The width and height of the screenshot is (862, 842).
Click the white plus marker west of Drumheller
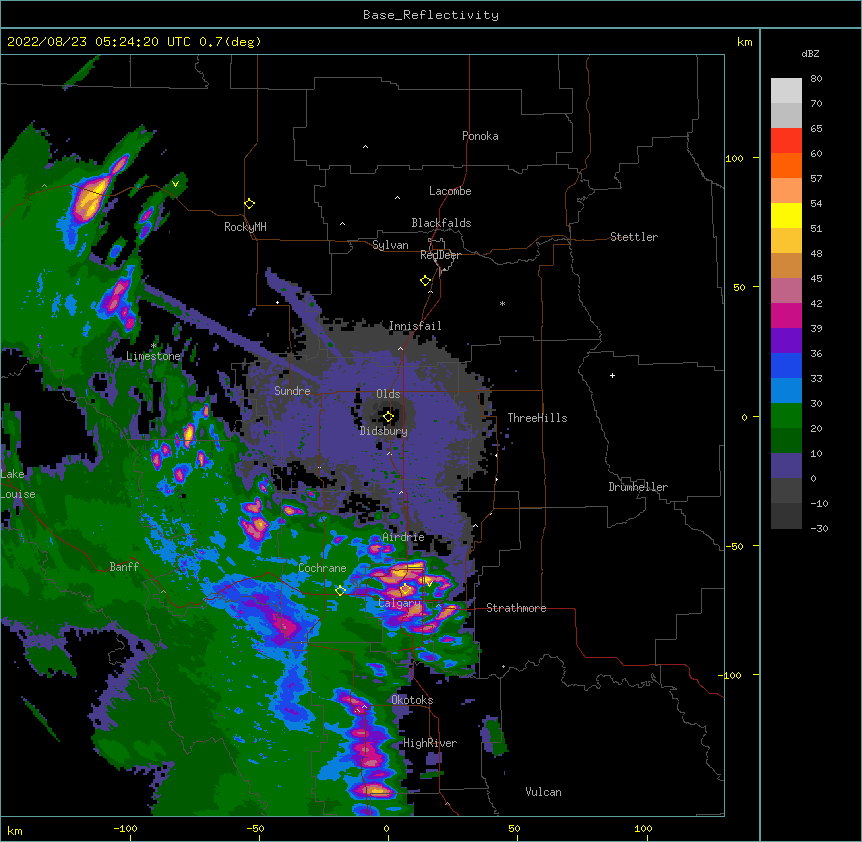tap(612, 375)
